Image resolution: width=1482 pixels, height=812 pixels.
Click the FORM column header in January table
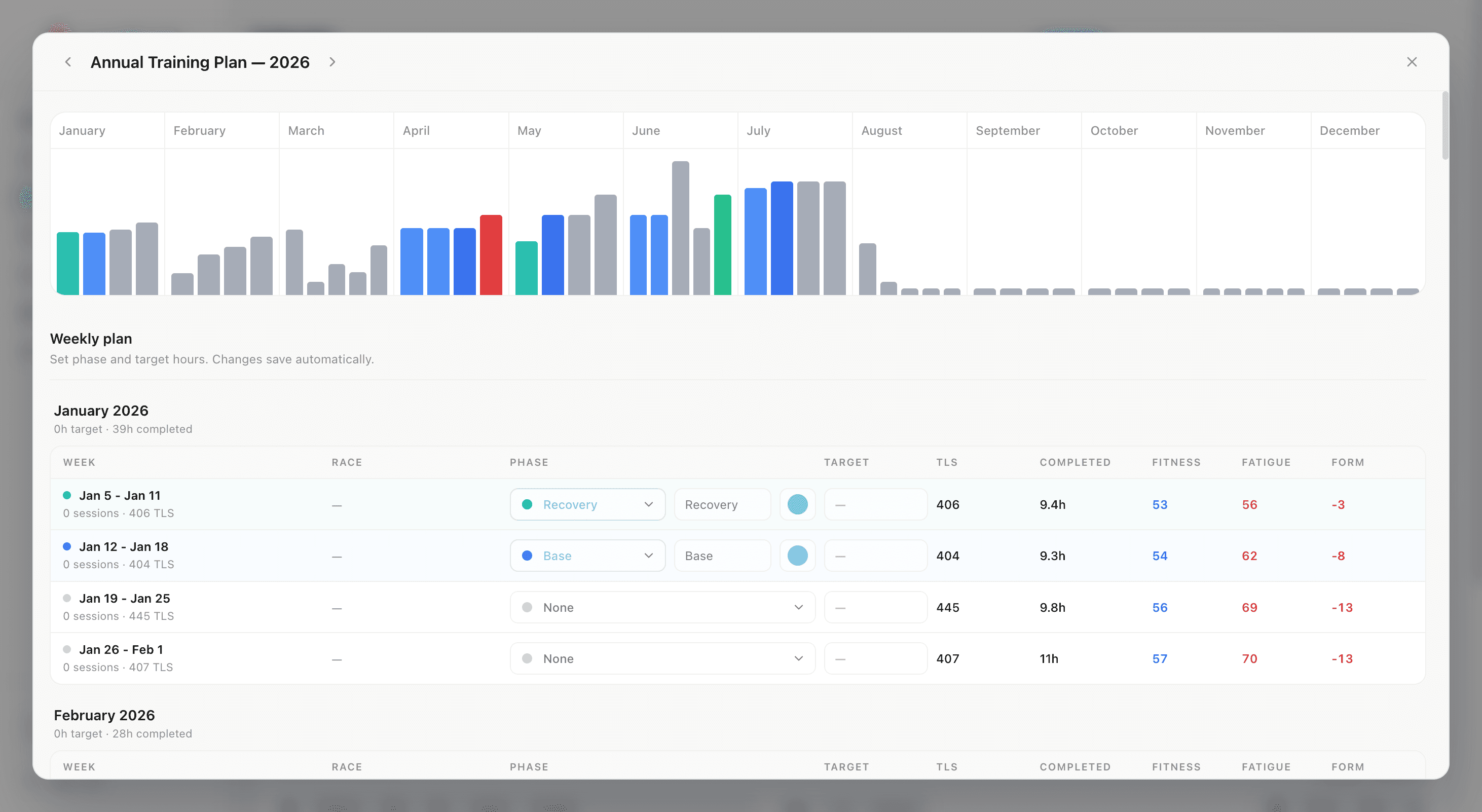1347,462
